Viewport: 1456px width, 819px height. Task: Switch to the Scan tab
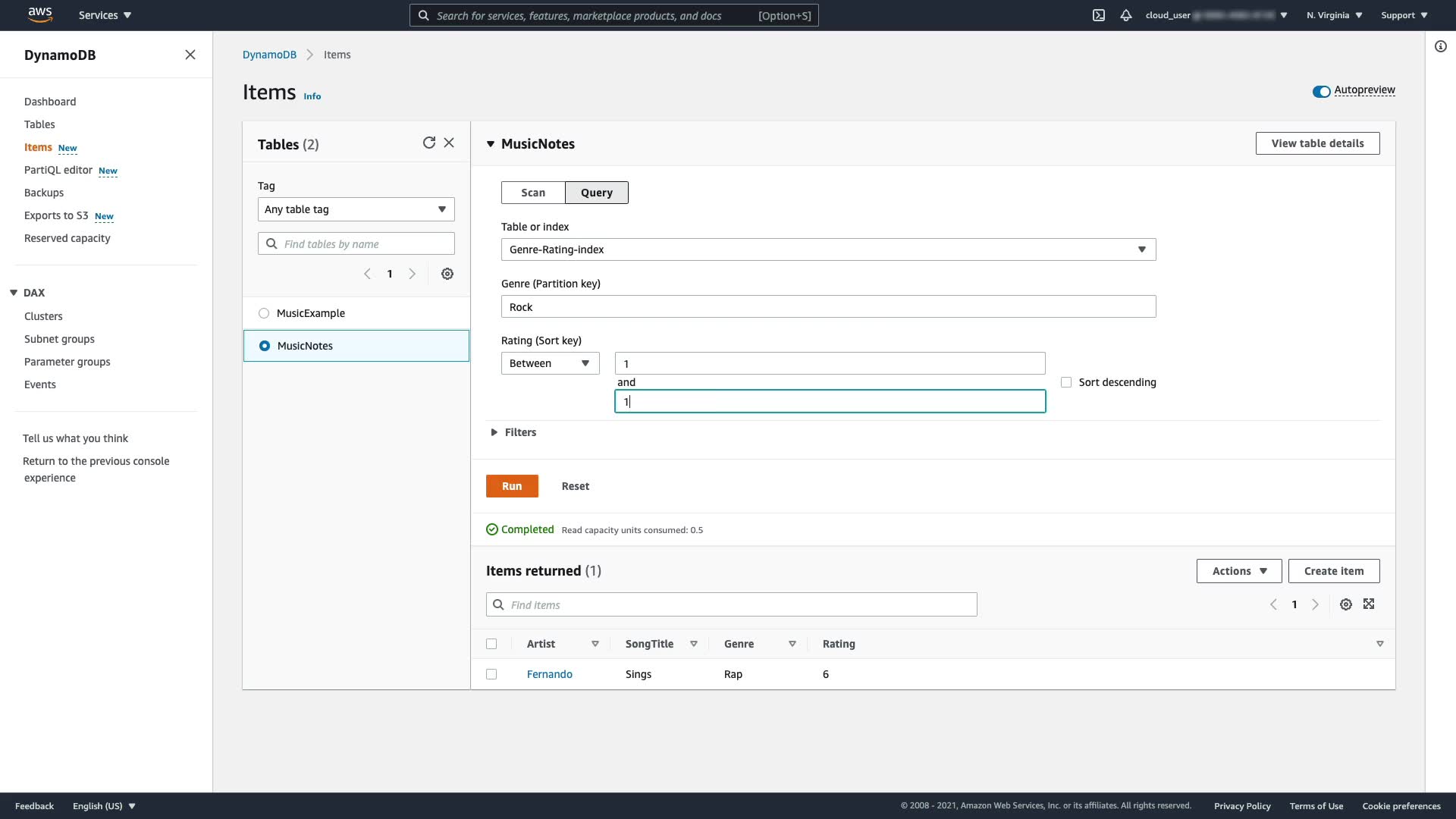tap(532, 193)
